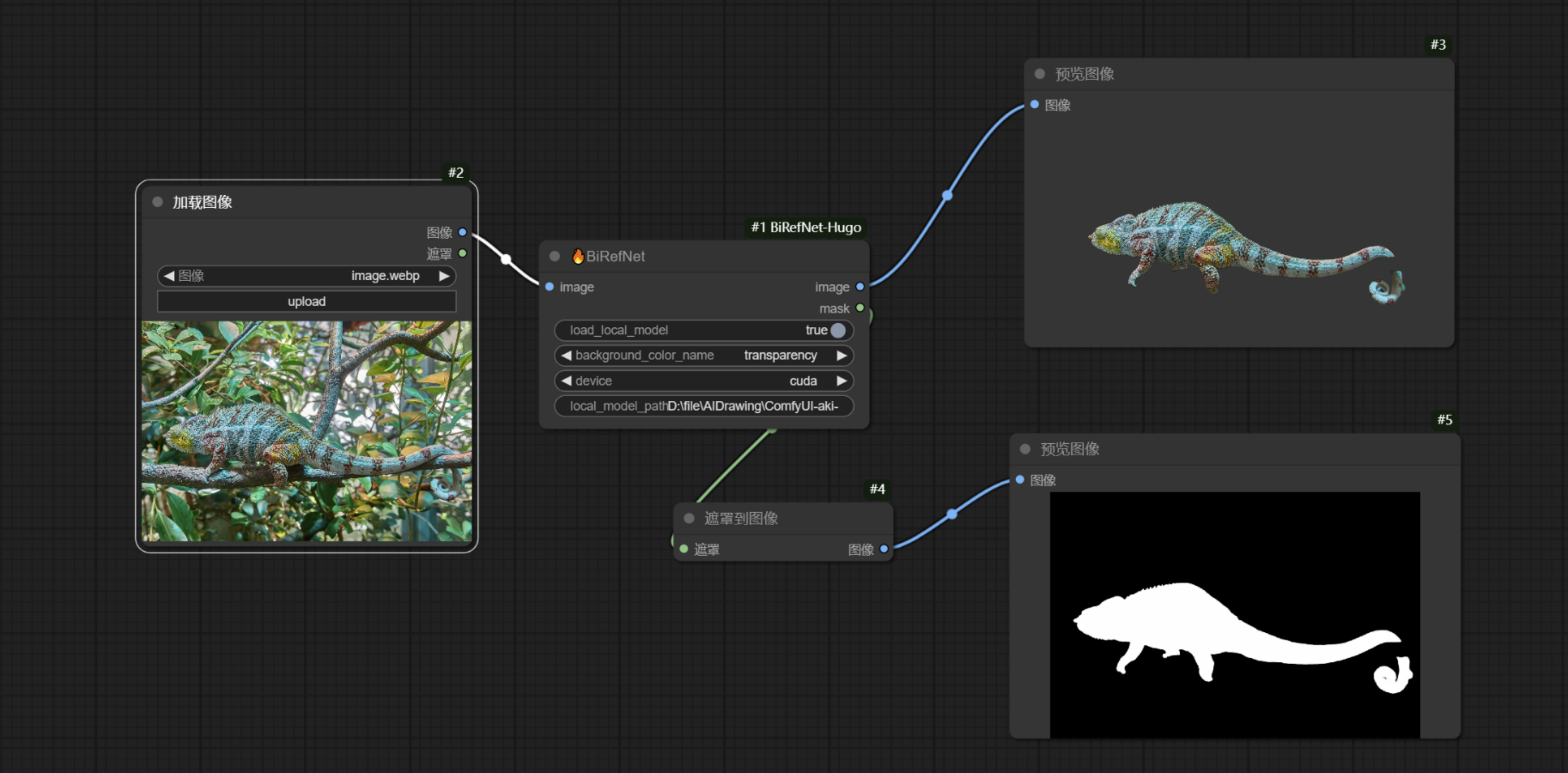1568x773 pixels.
Task: Click the BiRefNet image output socket
Action: point(860,287)
